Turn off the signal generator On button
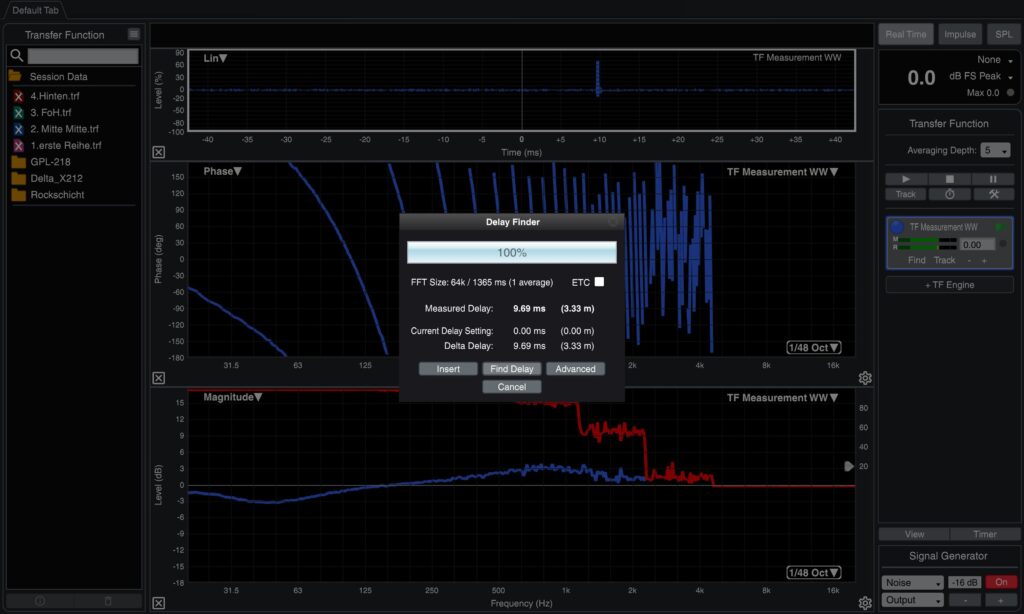Viewport: 1024px width, 614px height. 999,582
